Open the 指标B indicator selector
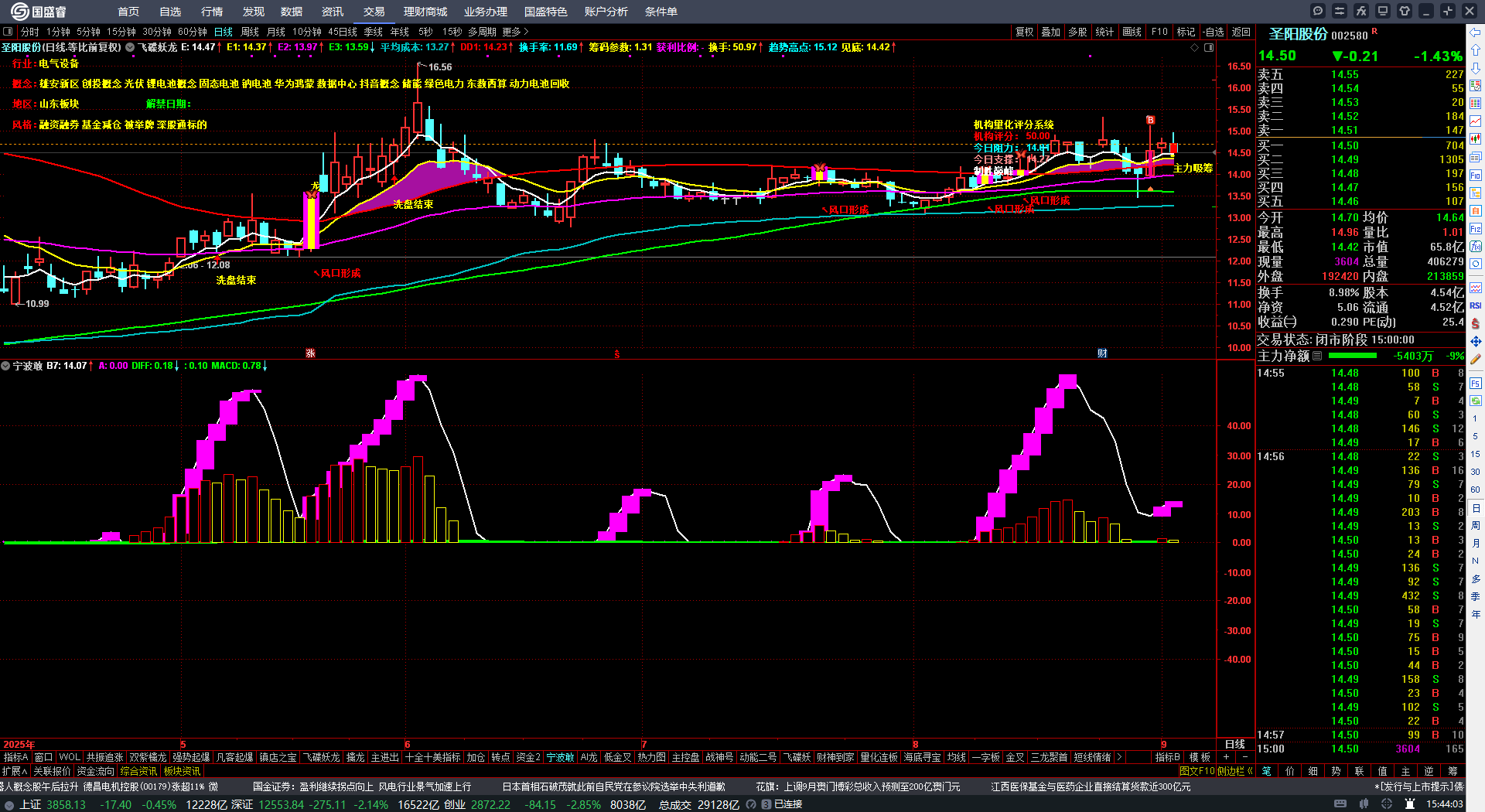The width and height of the screenshot is (1485, 812). (x=1167, y=757)
